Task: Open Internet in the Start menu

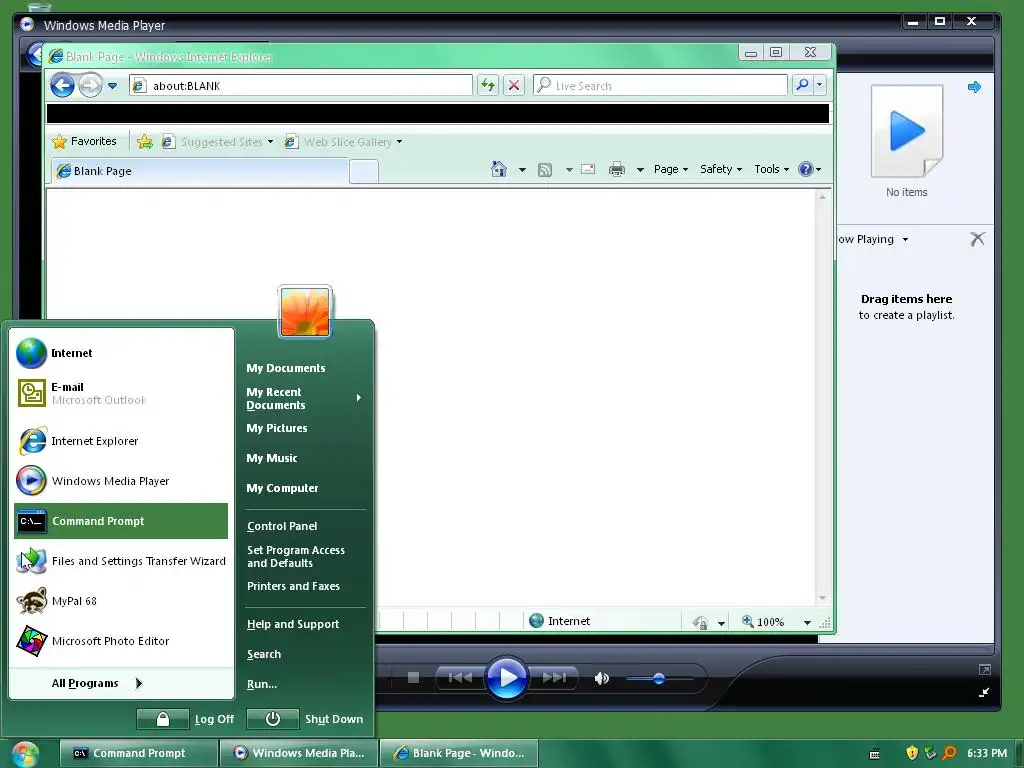Action: tap(121, 353)
